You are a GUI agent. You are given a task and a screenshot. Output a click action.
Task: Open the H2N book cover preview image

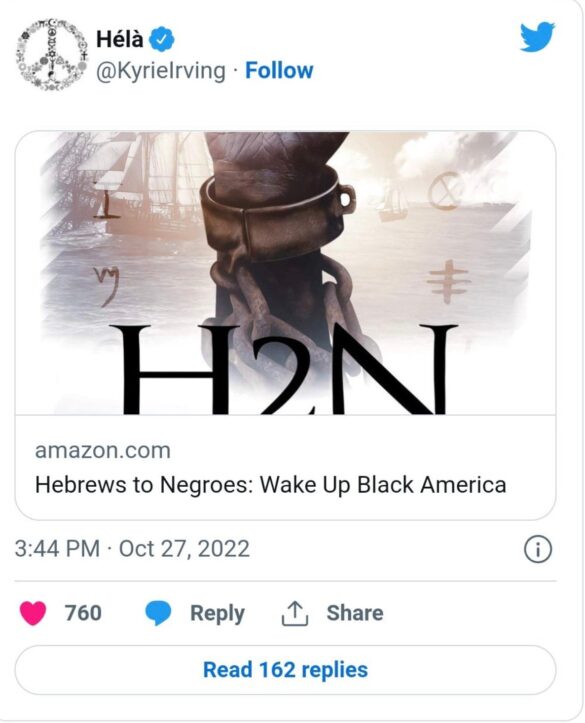click(x=285, y=273)
